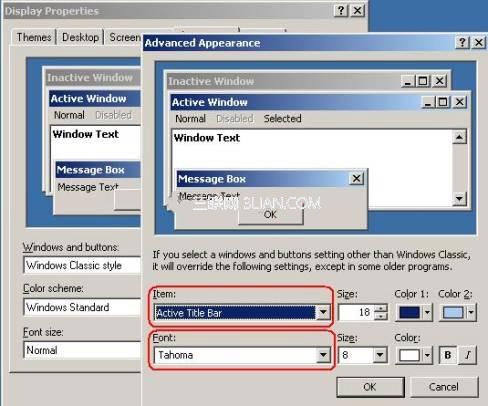488x406 pixels.
Task: Click the OK button in preview message box
Action: click(x=270, y=215)
